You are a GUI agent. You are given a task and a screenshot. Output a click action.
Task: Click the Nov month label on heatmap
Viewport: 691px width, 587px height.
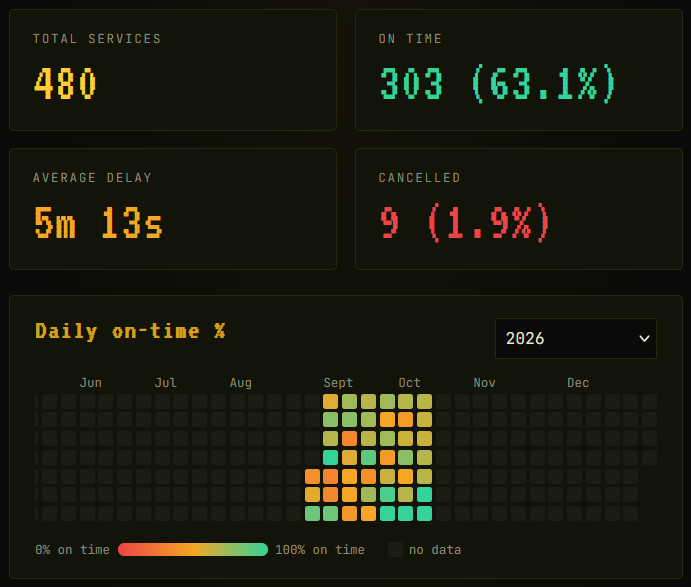(x=484, y=383)
